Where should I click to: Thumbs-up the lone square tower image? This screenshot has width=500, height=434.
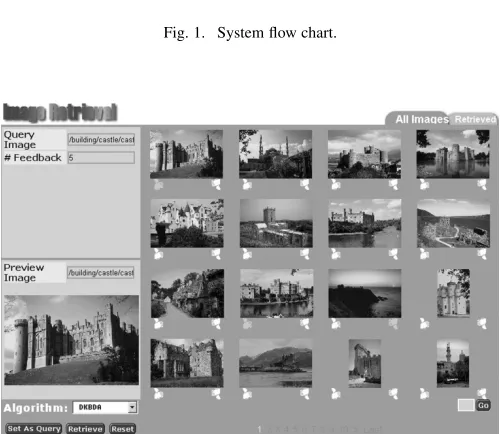pyautogui.click(x=247, y=254)
